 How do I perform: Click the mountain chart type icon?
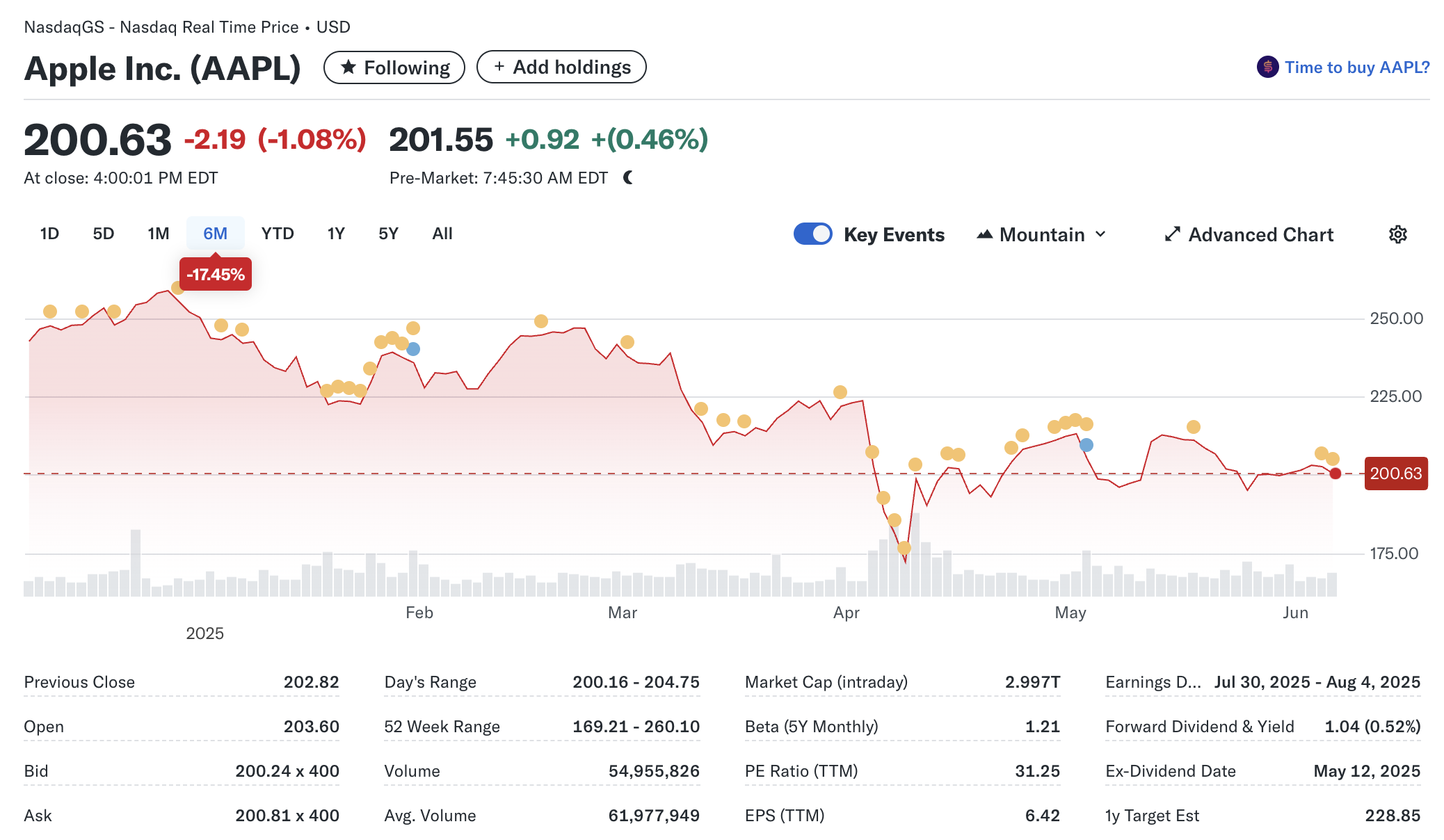984,234
